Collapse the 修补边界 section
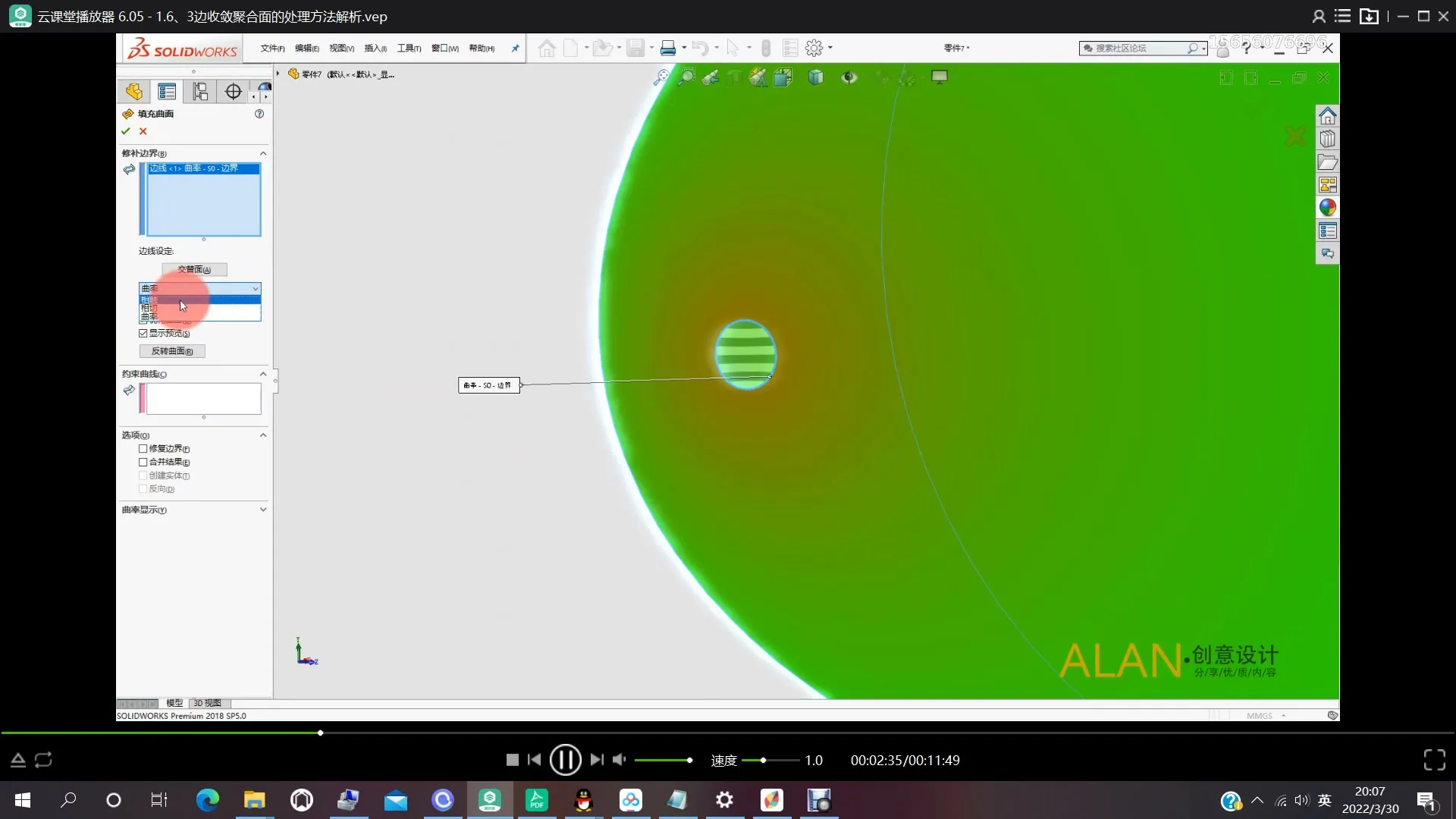Image resolution: width=1456 pixels, height=819 pixels. pyautogui.click(x=263, y=153)
